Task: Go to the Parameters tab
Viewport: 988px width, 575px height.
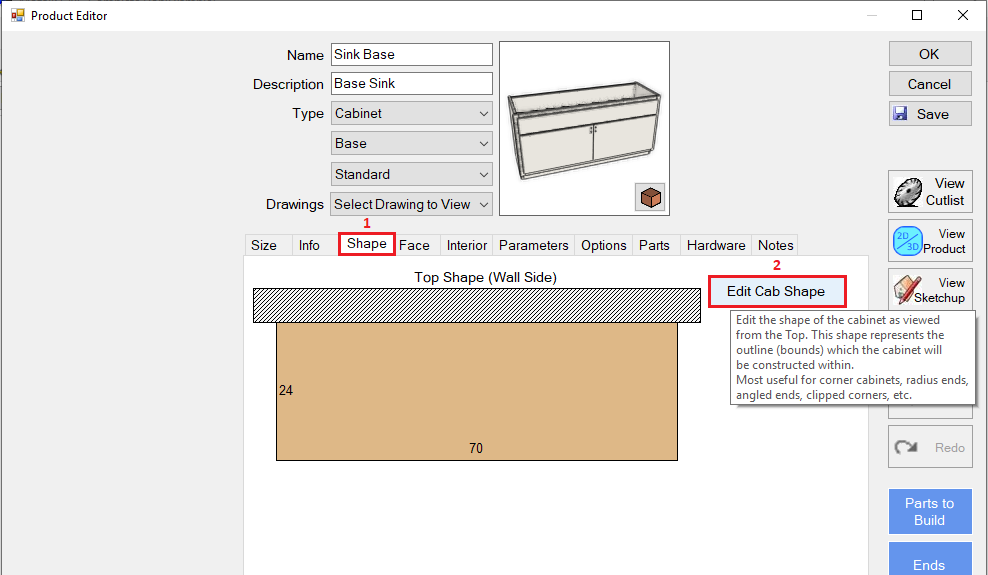Action: pyautogui.click(x=534, y=245)
